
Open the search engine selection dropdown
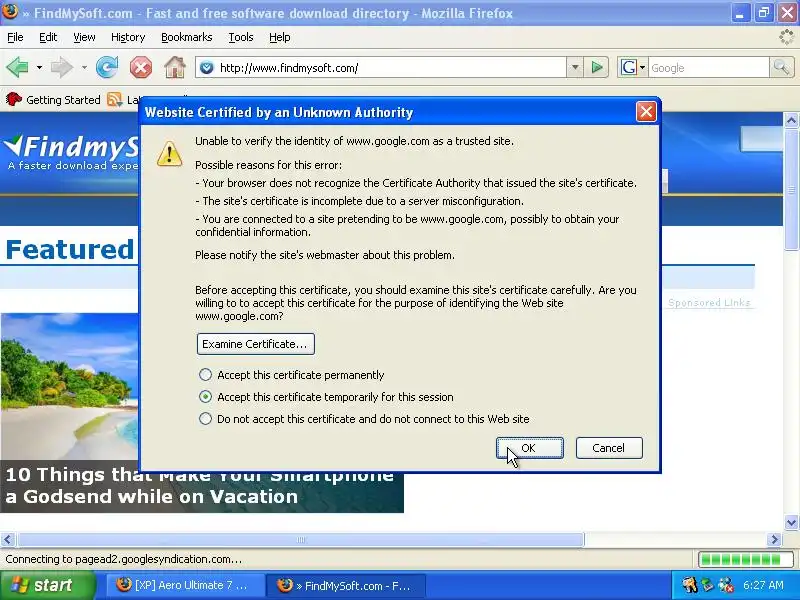(642, 67)
